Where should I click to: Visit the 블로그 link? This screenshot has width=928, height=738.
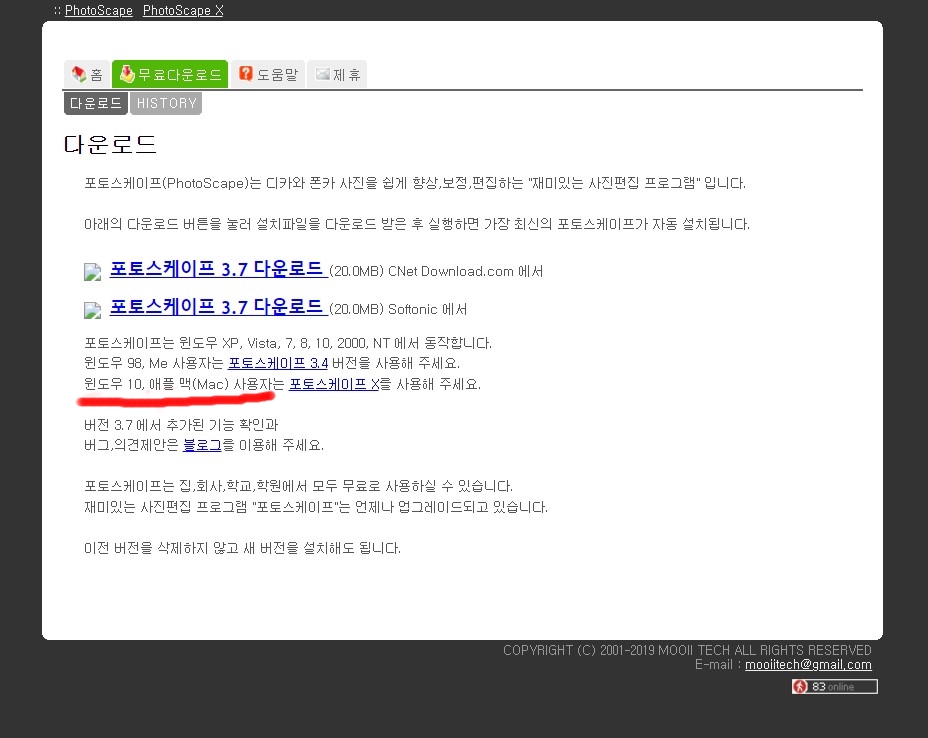coord(202,445)
